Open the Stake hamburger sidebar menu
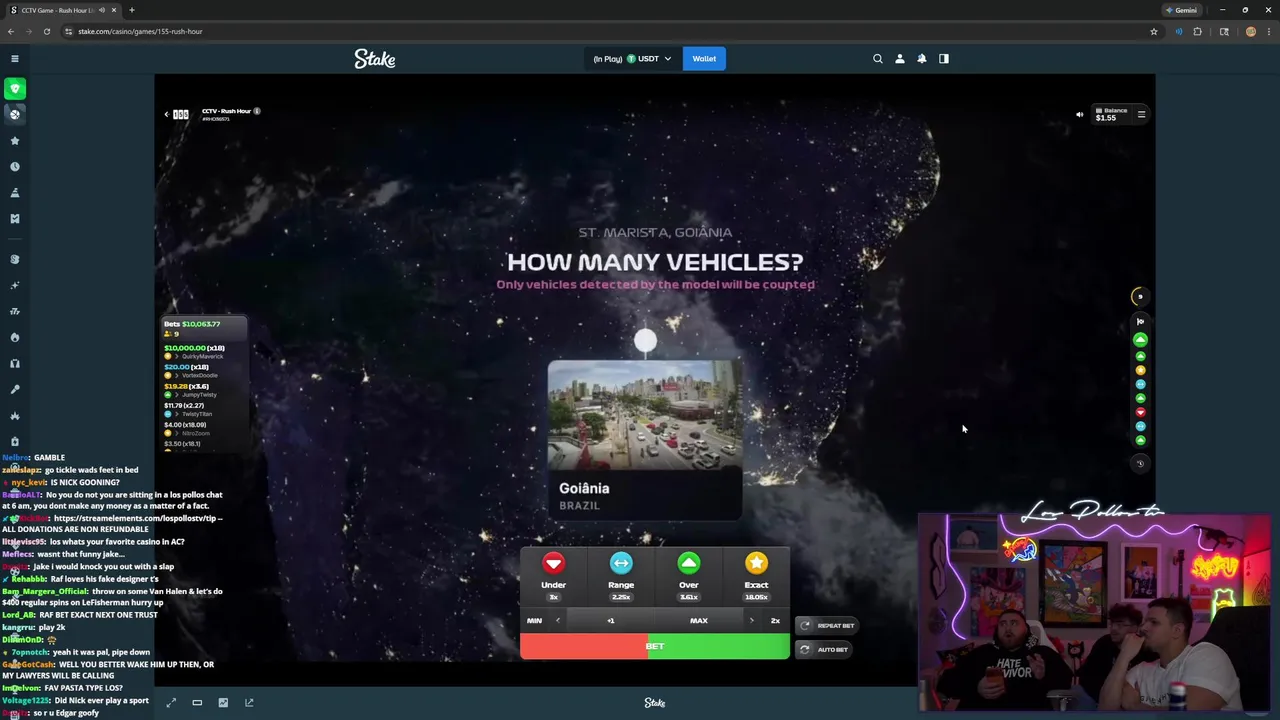The image size is (1280, 720). point(15,59)
